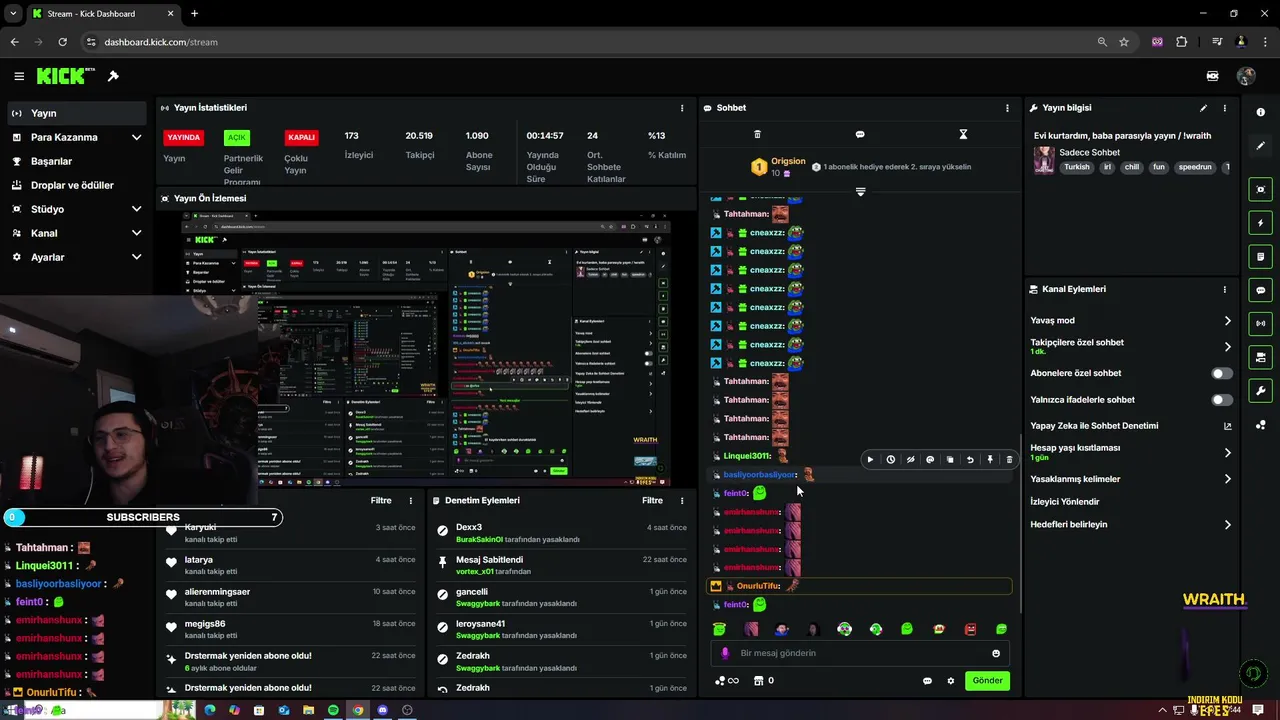Open Başarılar in the sidebar
1280x720 pixels.
tap(76, 161)
